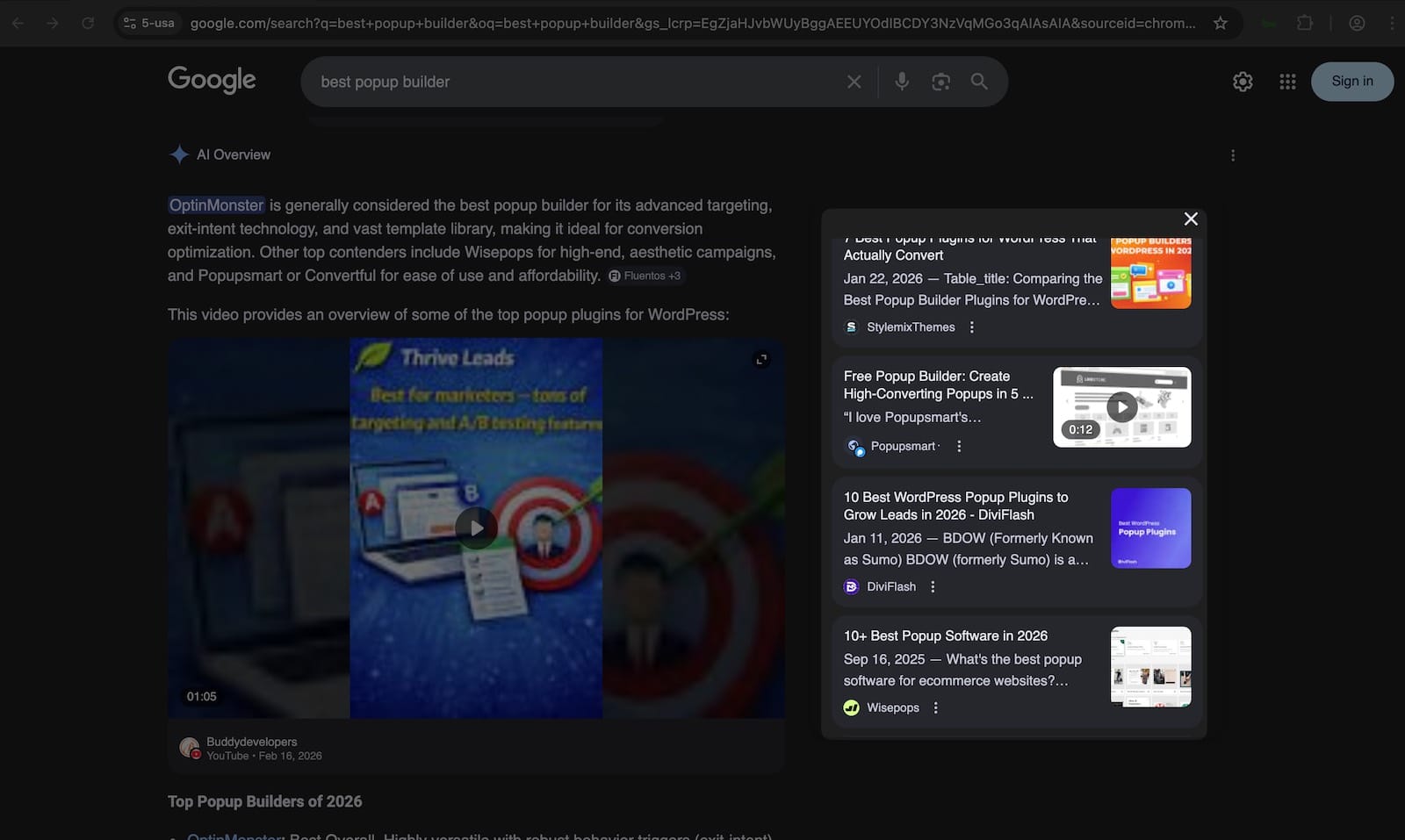Click the AI Overview sparkle icon
Image resolution: width=1405 pixels, height=840 pixels.
pyautogui.click(x=178, y=154)
